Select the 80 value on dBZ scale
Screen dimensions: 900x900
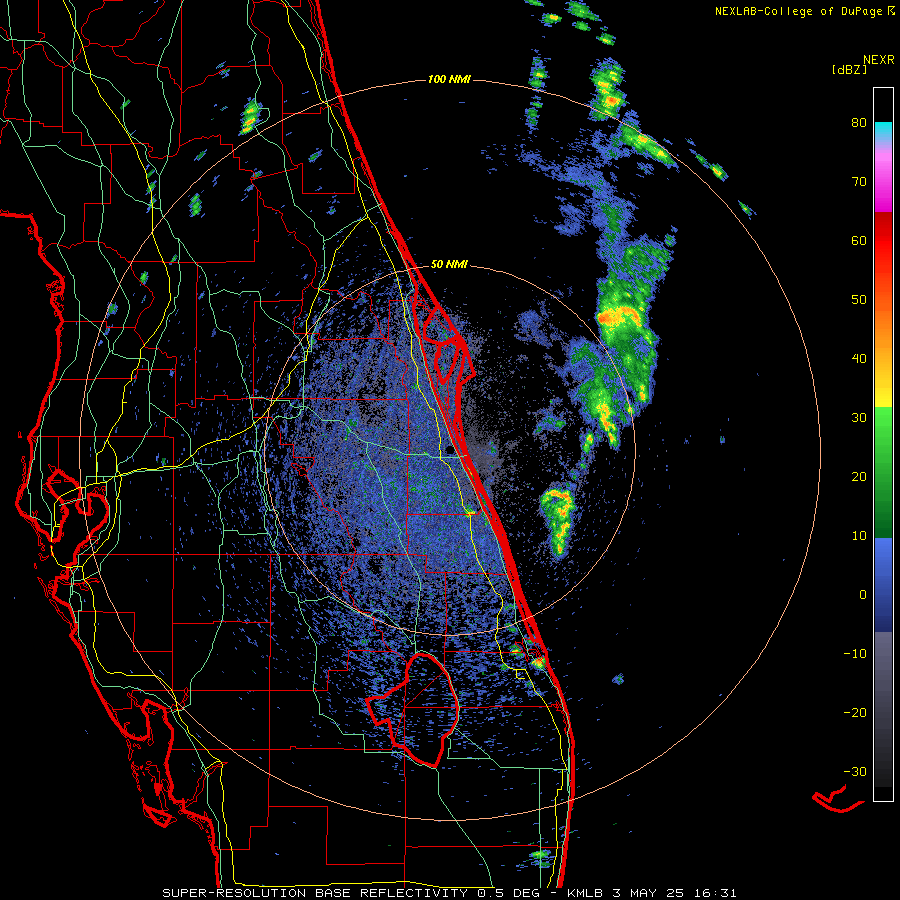pos(859,123)
